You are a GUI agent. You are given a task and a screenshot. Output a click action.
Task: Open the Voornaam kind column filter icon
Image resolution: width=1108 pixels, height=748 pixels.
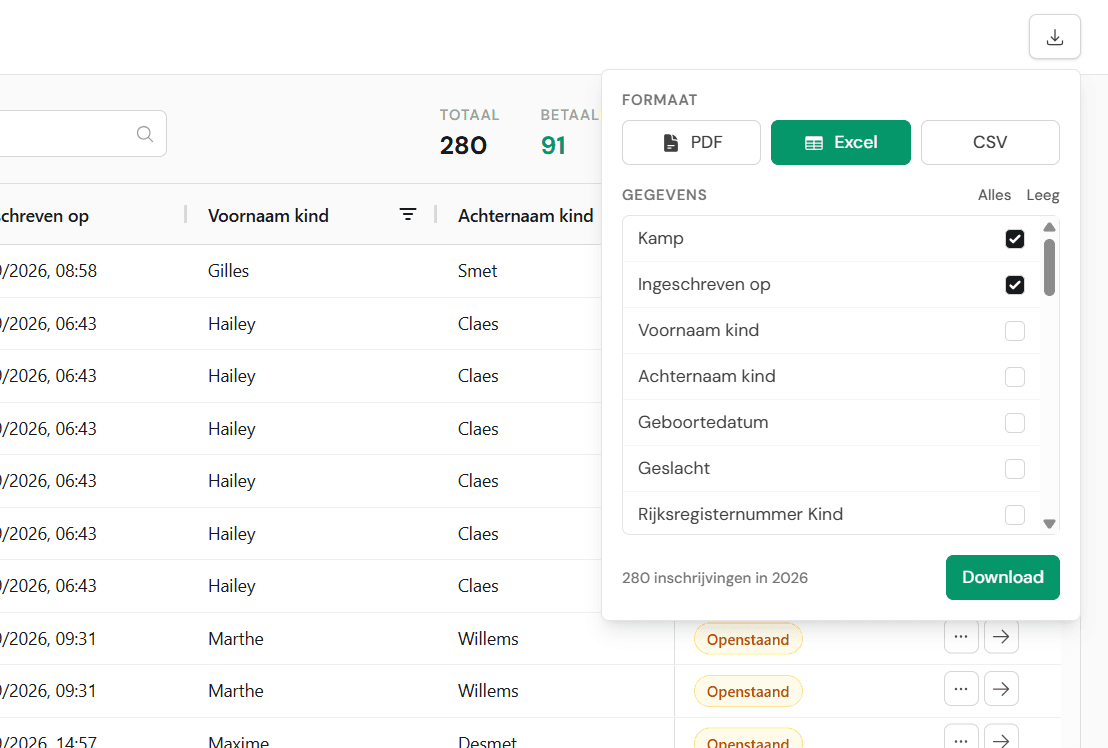[x=408, y=214]
